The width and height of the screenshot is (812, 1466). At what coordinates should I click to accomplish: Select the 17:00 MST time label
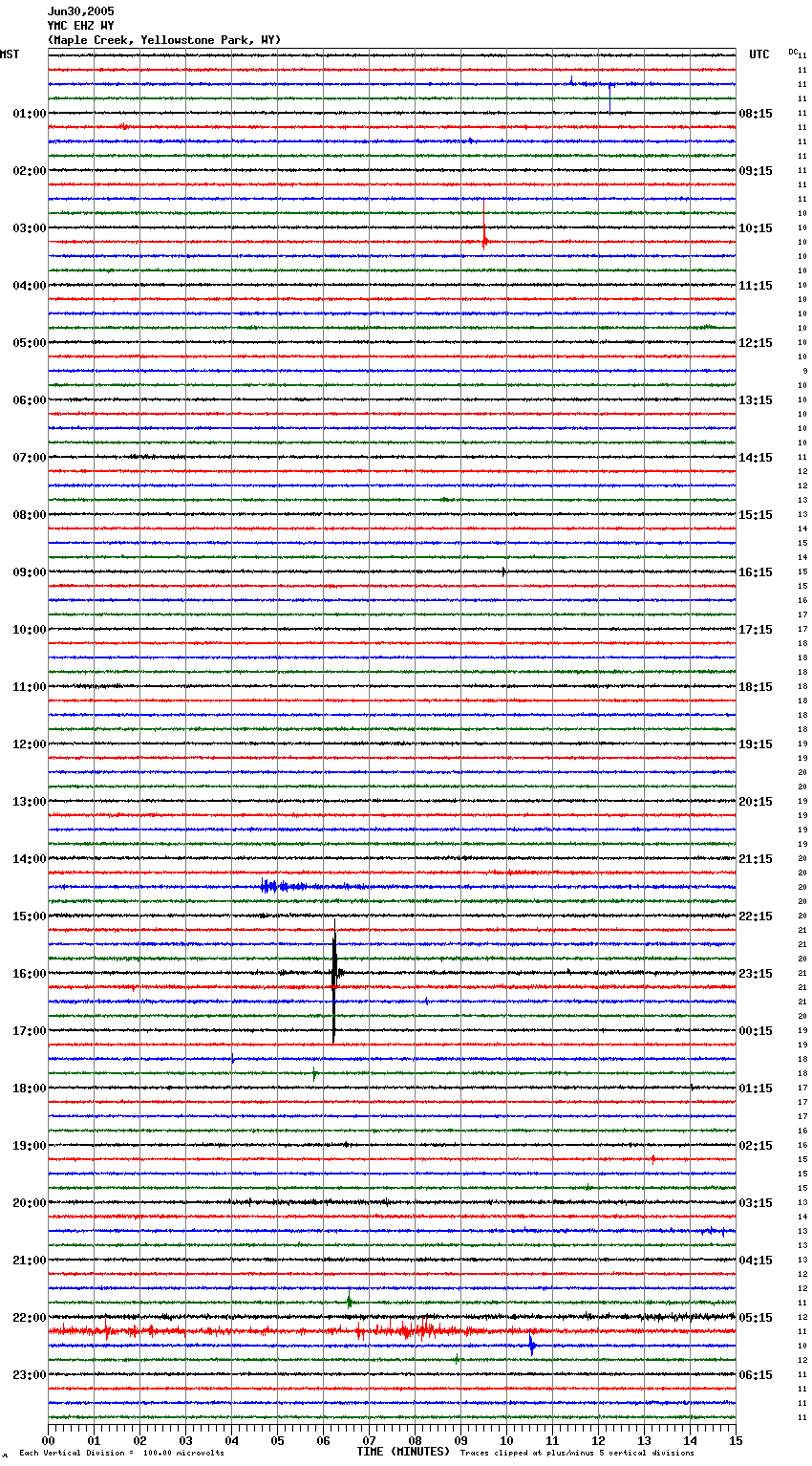click(30, 1031)
